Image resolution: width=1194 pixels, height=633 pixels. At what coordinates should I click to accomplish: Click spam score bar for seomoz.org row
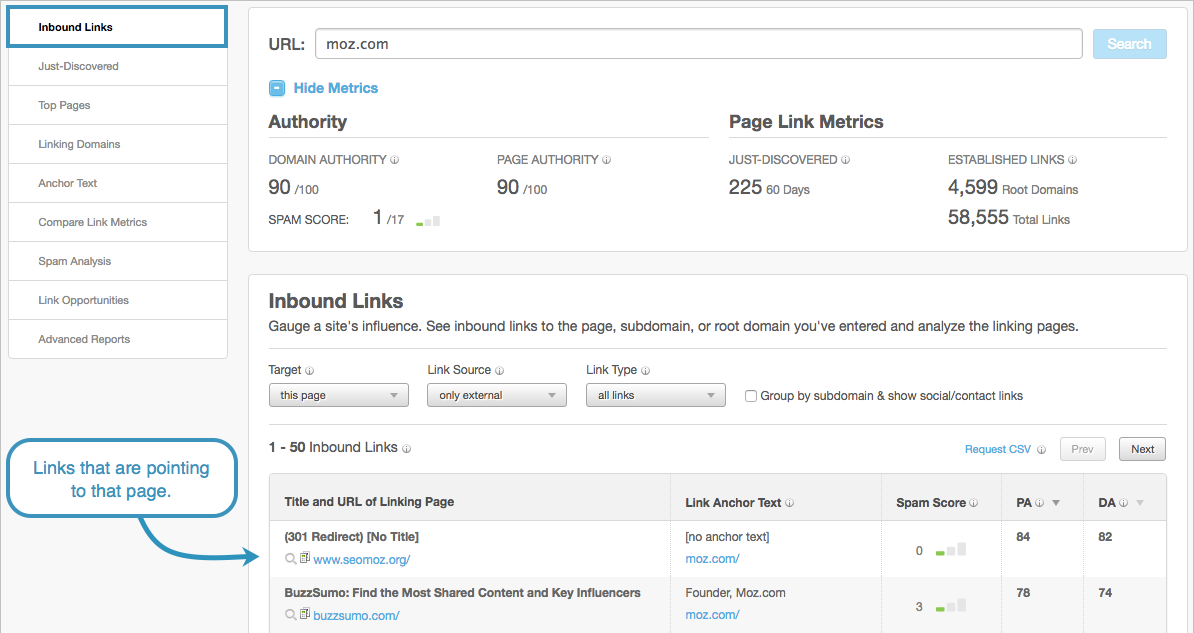point(951,549)
